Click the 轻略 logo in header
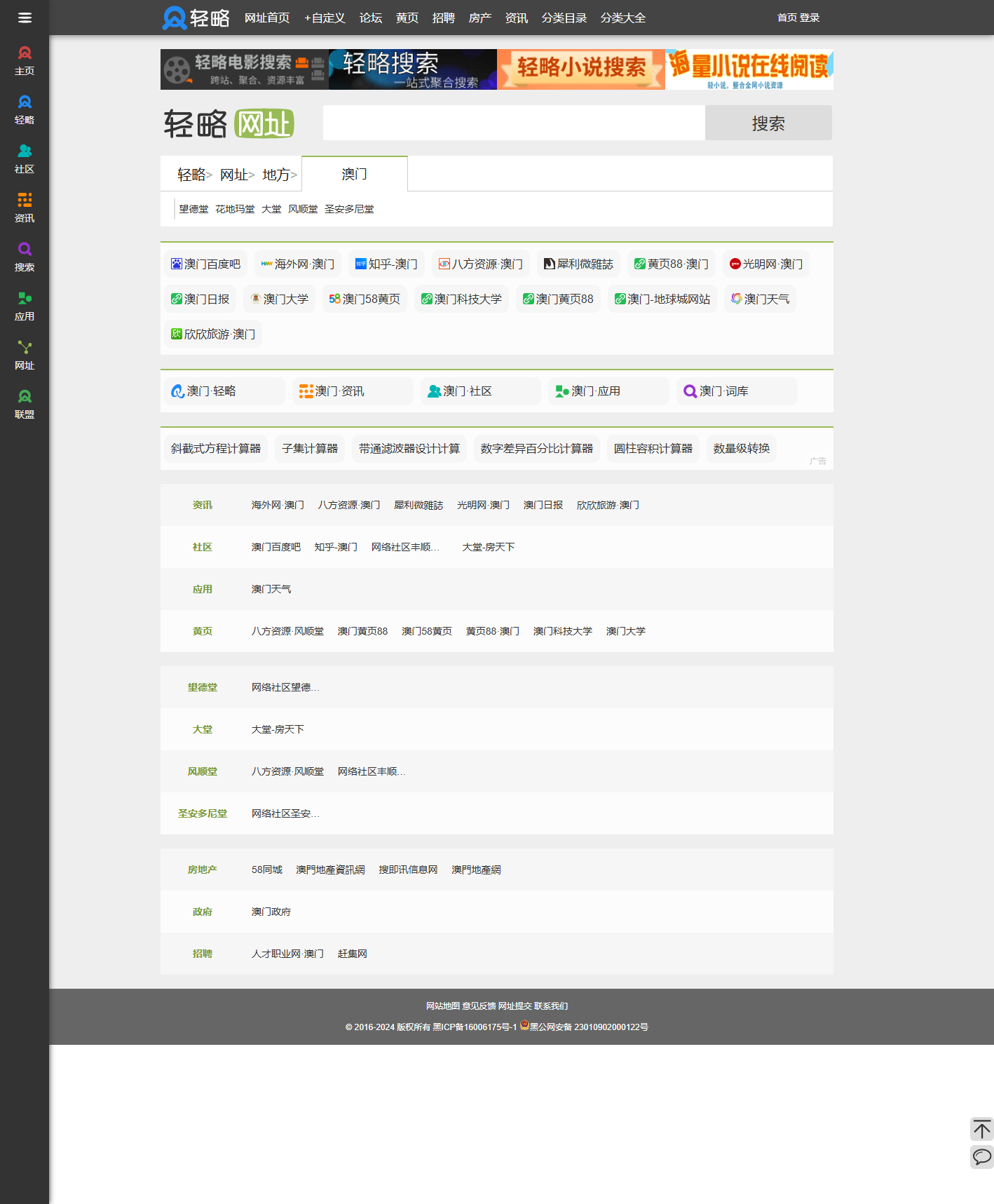 pyautogui.click(x=196, y=18)
